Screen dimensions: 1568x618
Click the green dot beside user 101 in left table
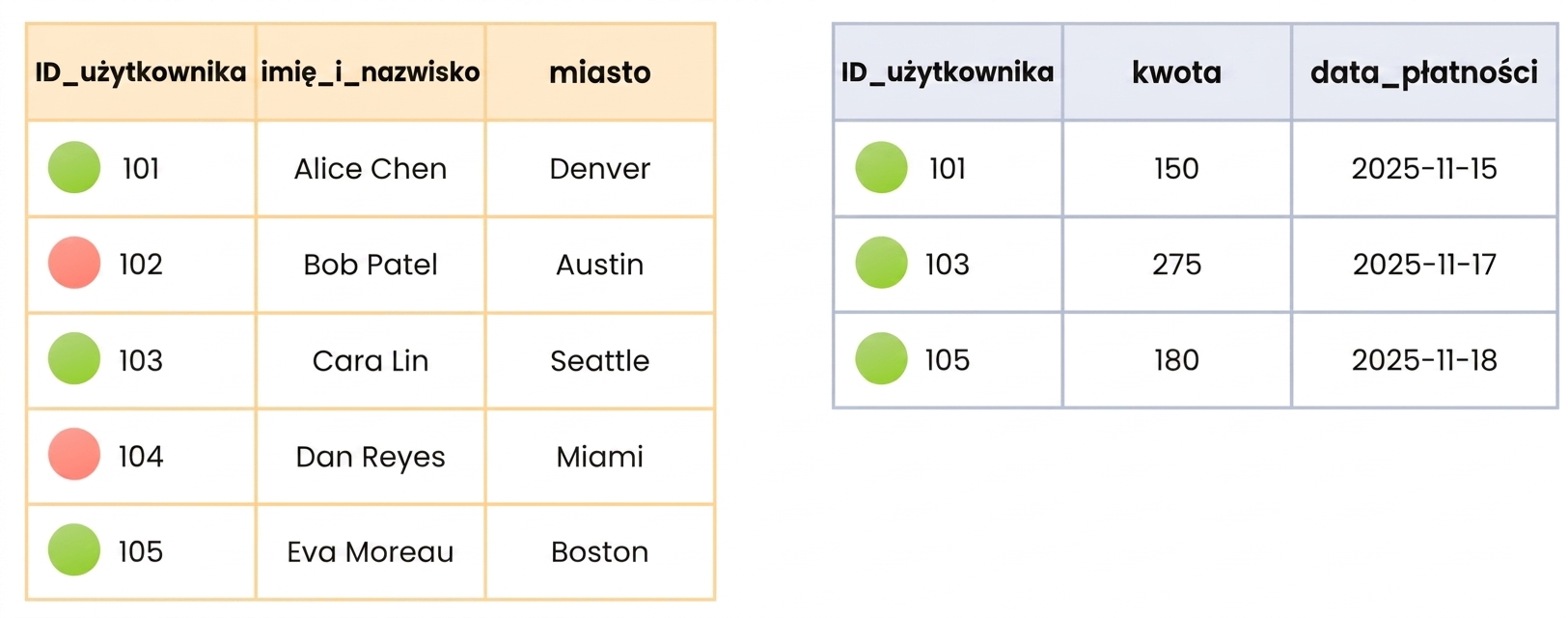tap(74, 167)
